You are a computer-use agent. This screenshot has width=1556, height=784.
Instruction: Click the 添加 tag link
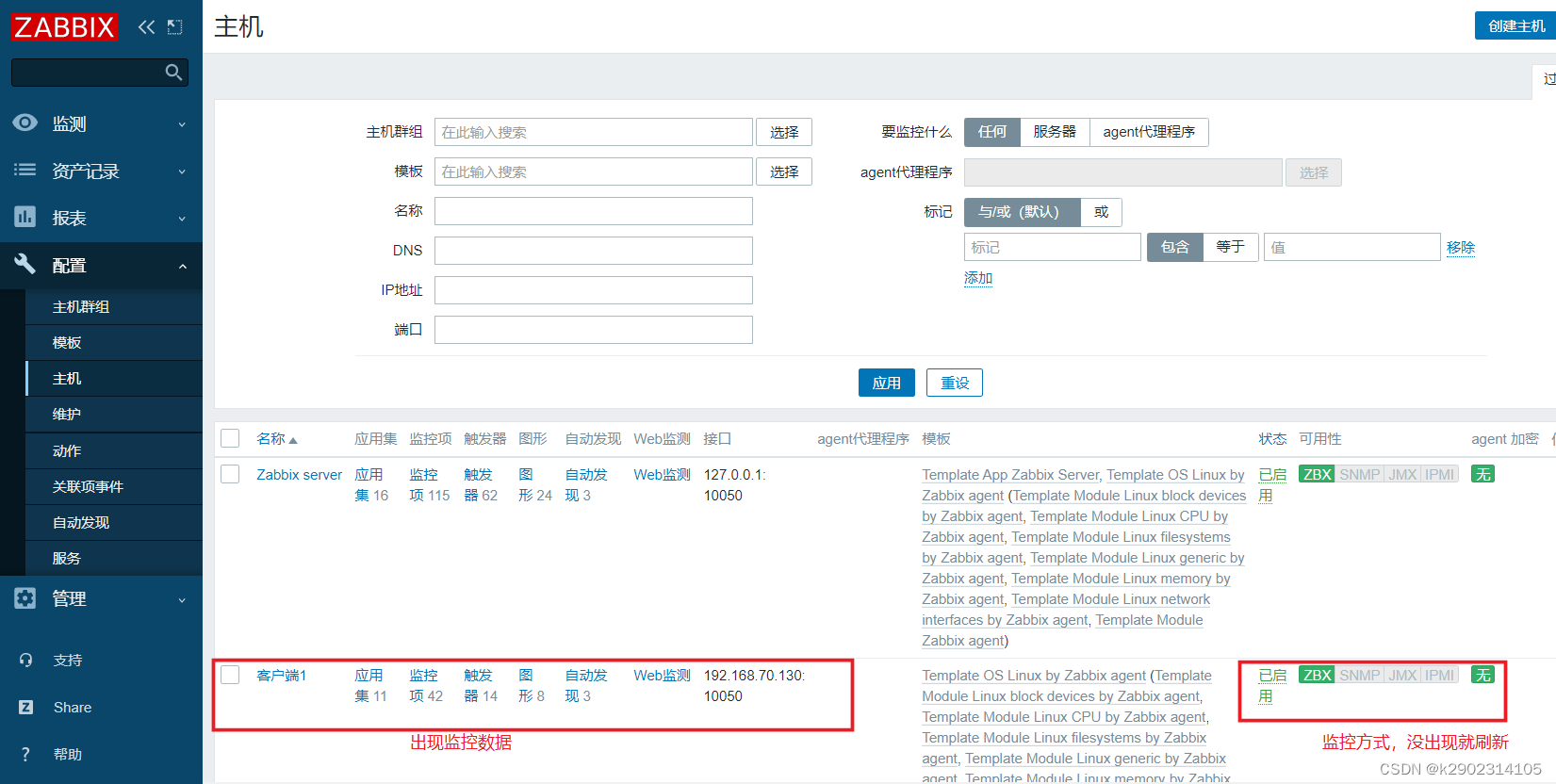[978, 278]
